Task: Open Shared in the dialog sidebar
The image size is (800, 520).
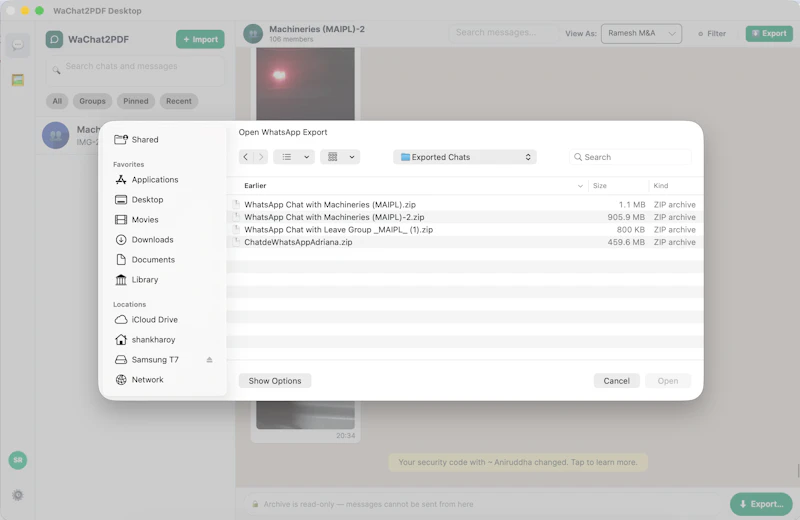Action: 136,139
